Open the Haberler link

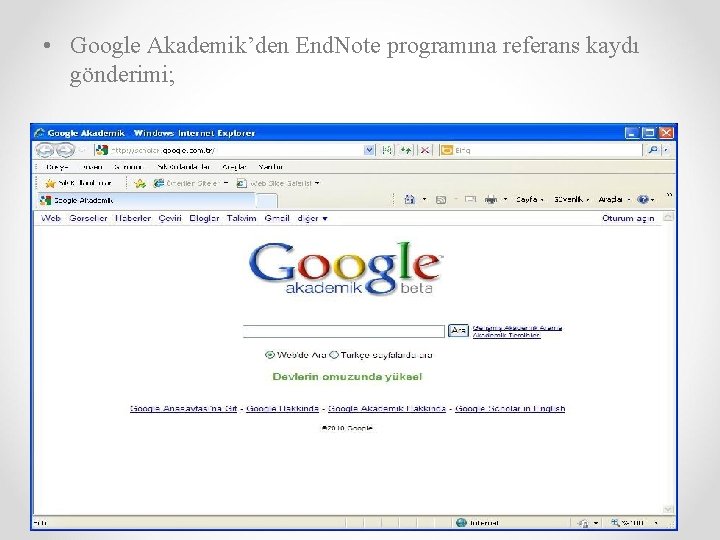click(x=133, y=218)
